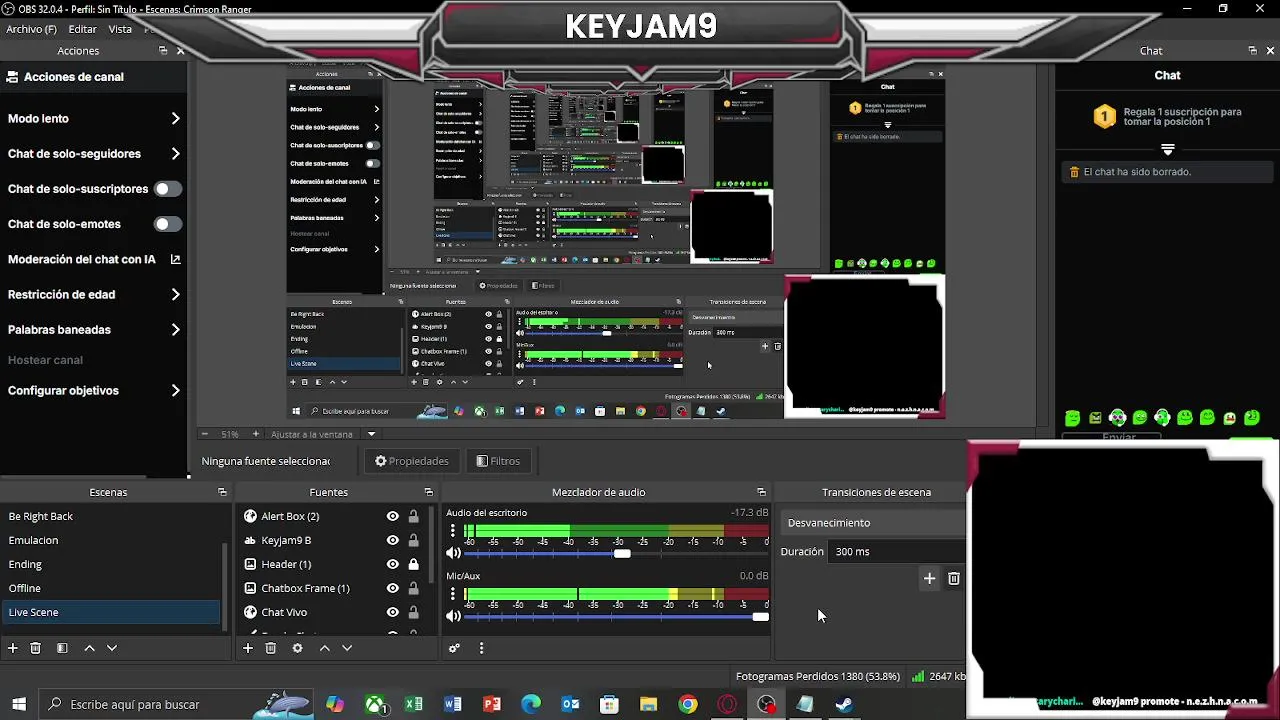The width and height of the screenshot is (1280, 720).
Task: Remove the scene transition with trash icon
Action: [x=954, y=578]
